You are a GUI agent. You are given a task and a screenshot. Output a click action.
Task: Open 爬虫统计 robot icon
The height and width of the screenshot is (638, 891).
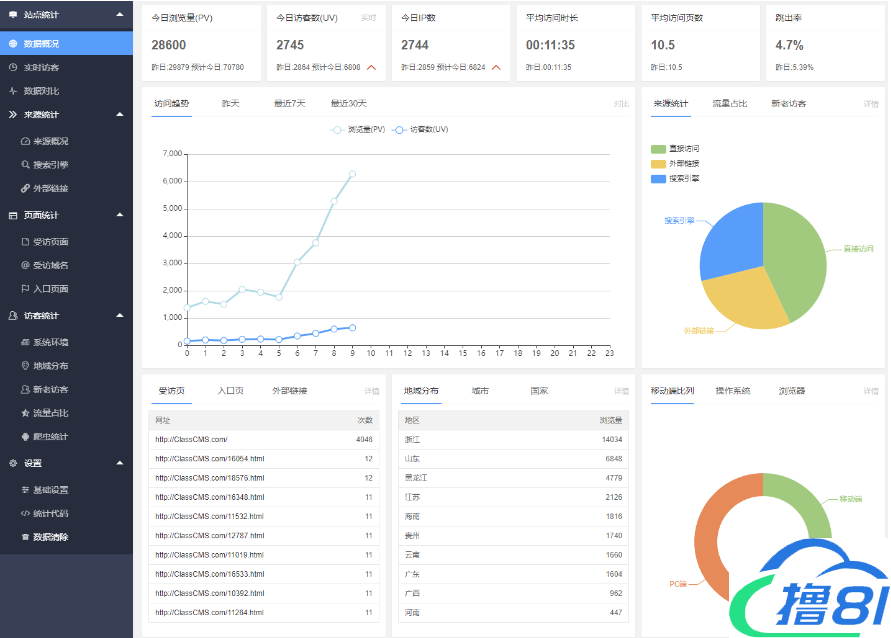click(26, 437)
